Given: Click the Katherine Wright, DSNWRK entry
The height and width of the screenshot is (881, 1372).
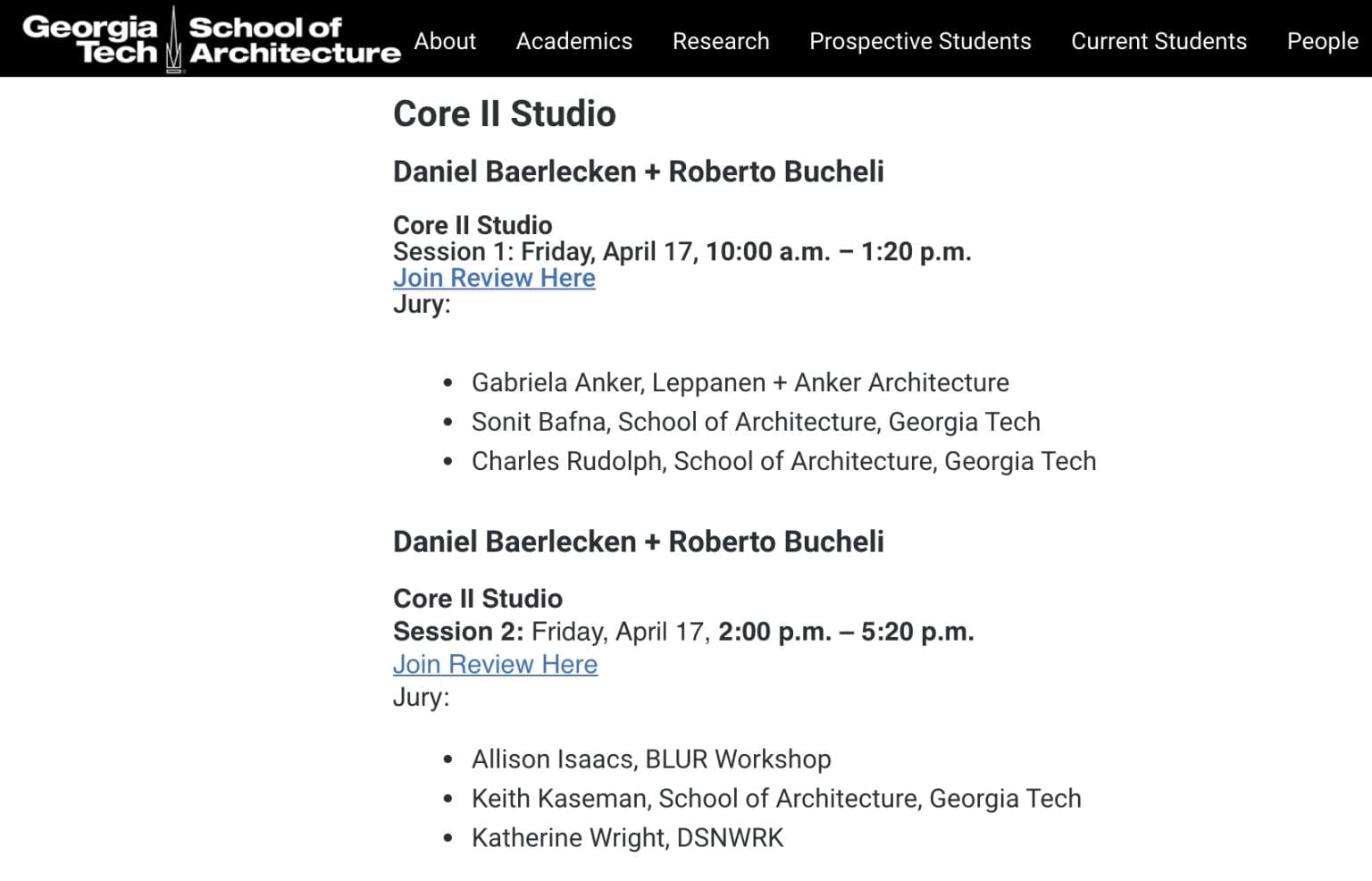Looking at the screenshot, I should click(627, 837).
